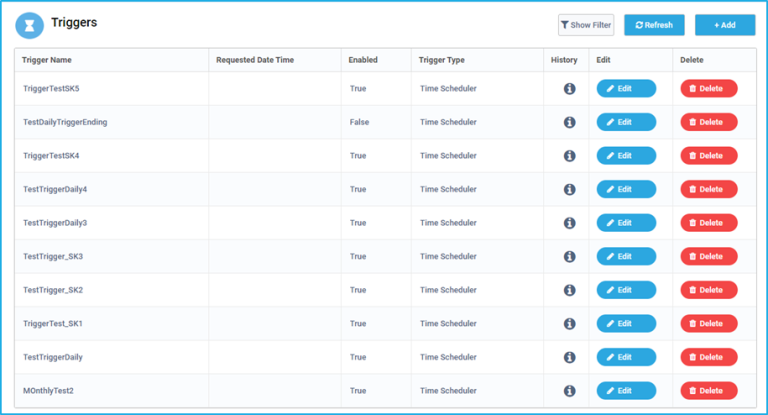
Task: Open history info for TriggerTestSK5
Action: [x=569, y=89]
